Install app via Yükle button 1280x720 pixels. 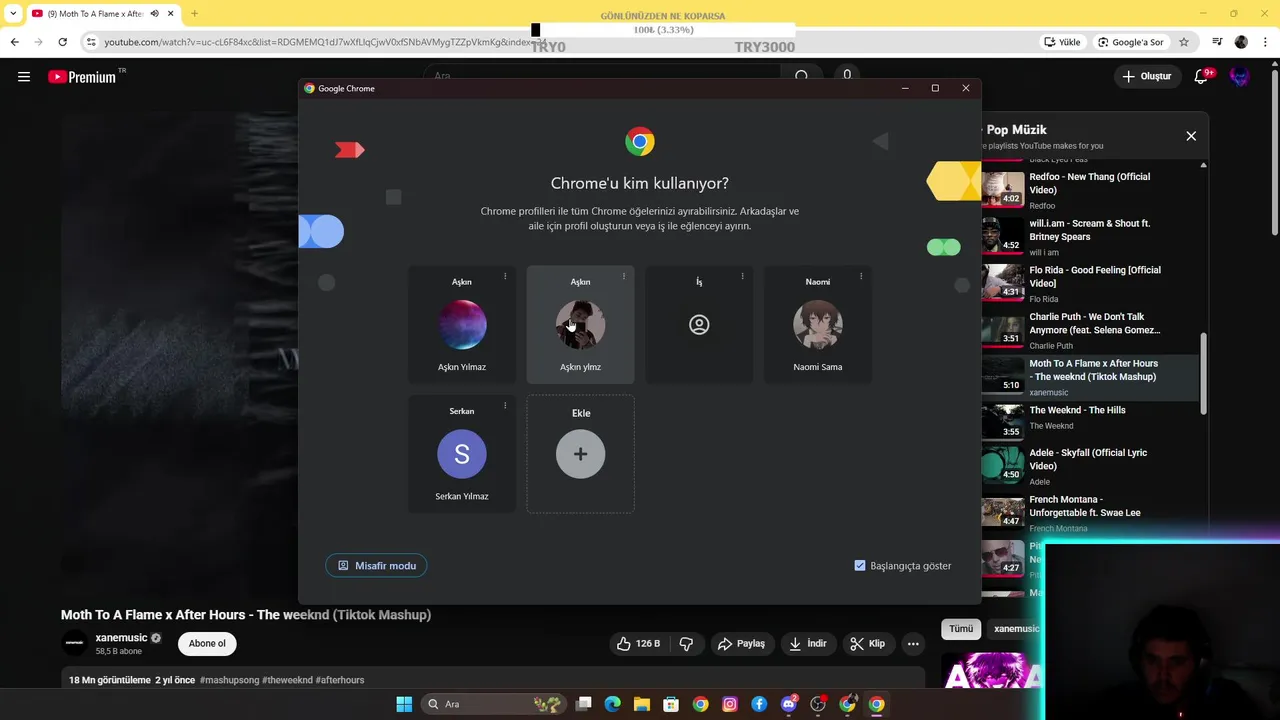[1063, 42]
